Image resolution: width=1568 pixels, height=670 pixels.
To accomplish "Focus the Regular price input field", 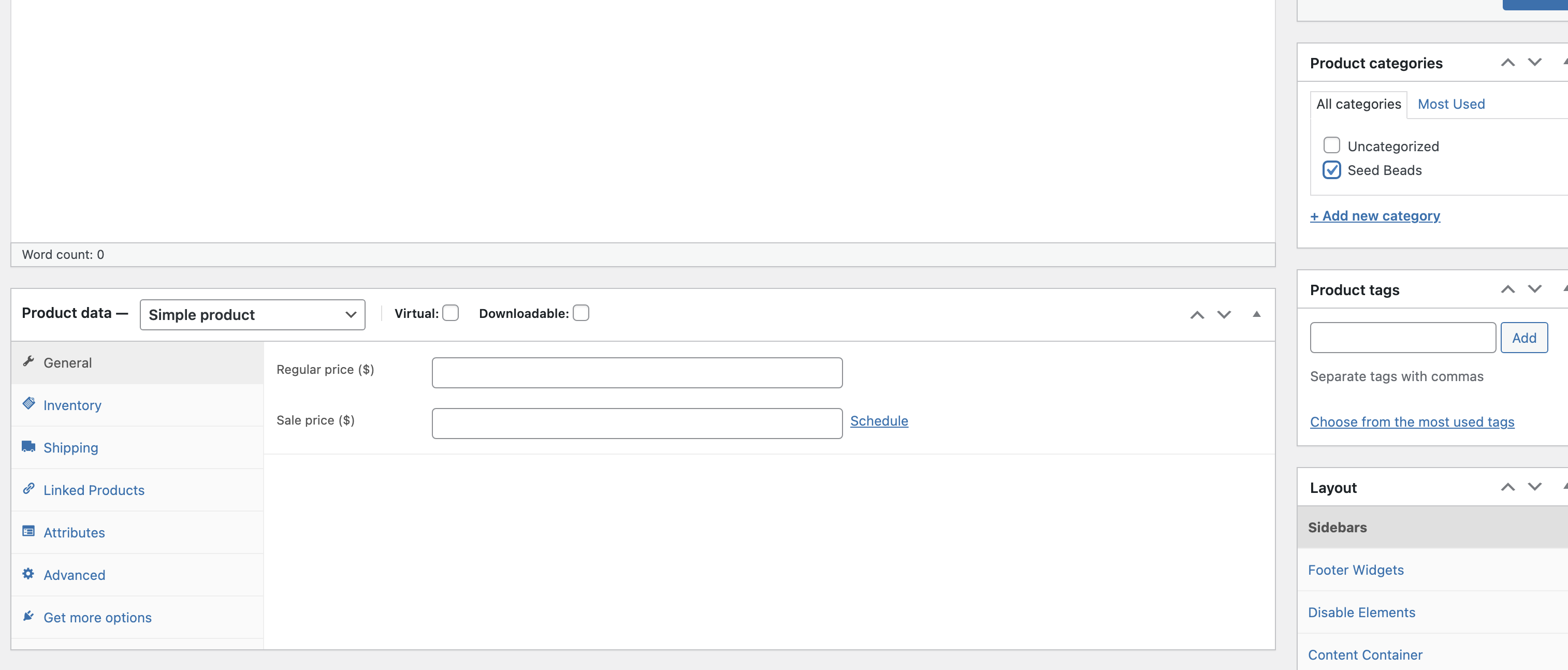I will tap(637, 373).
